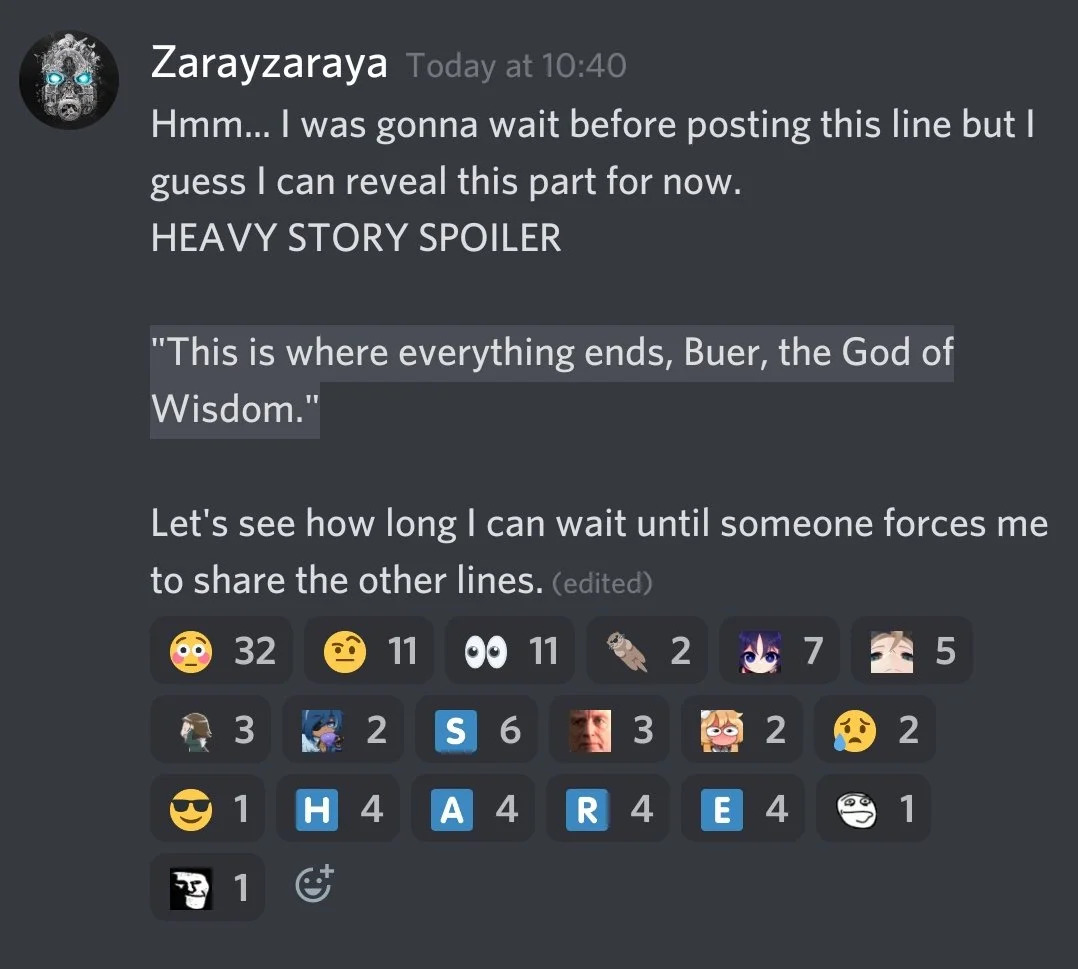Click the blue letter A reaction
The width and height of the screenshot is (1078, 969).
(472, 808)
